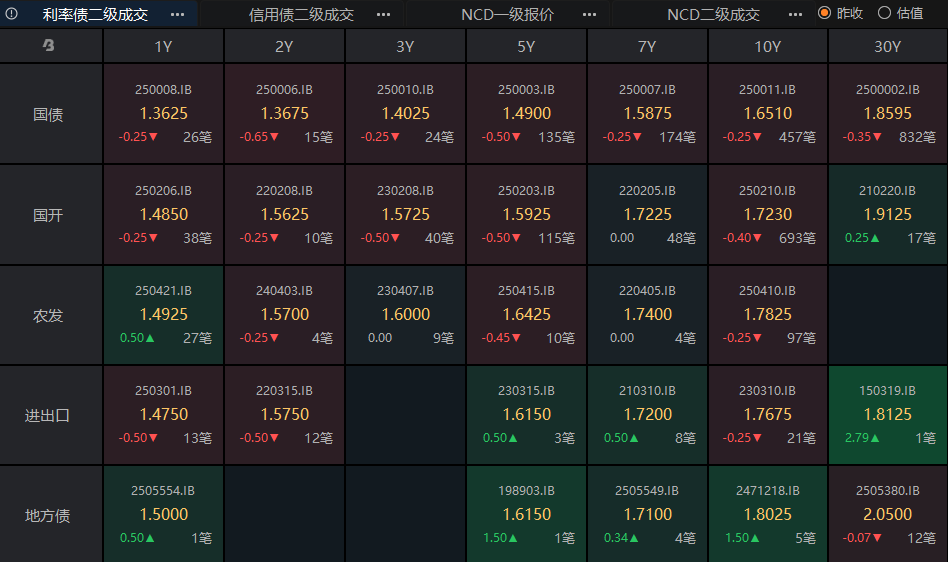Open the ellipsis menu after 利率债二级成交
The width and height of the screenshot is (948, 562).
pos(177,15)
